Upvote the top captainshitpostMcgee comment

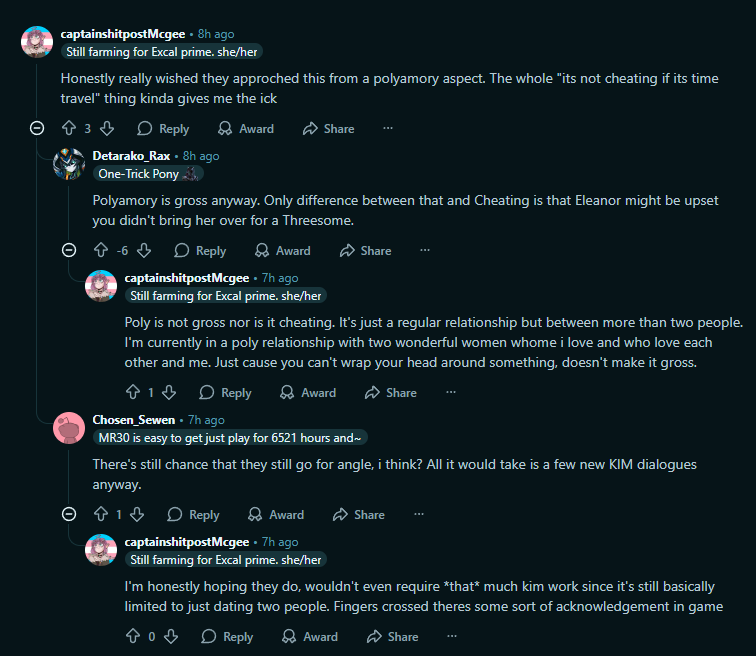pos(69,128)
